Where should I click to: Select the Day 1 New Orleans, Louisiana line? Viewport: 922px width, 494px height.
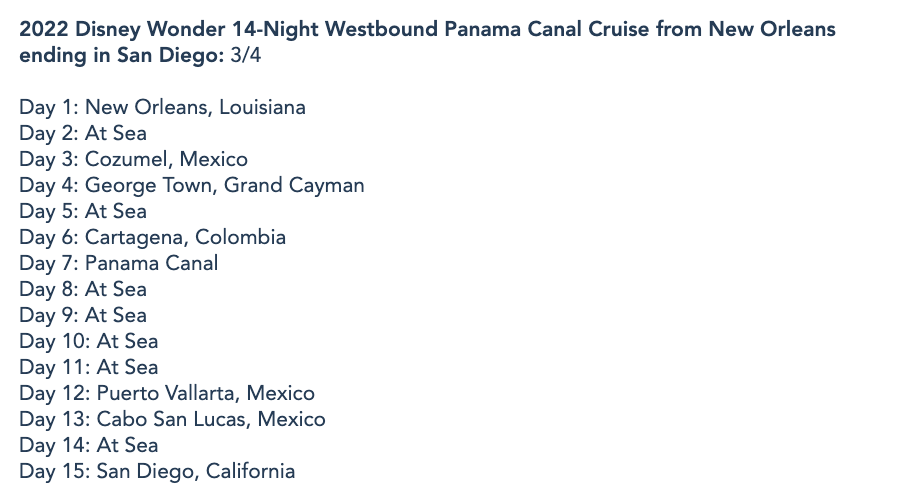[162, 107]
